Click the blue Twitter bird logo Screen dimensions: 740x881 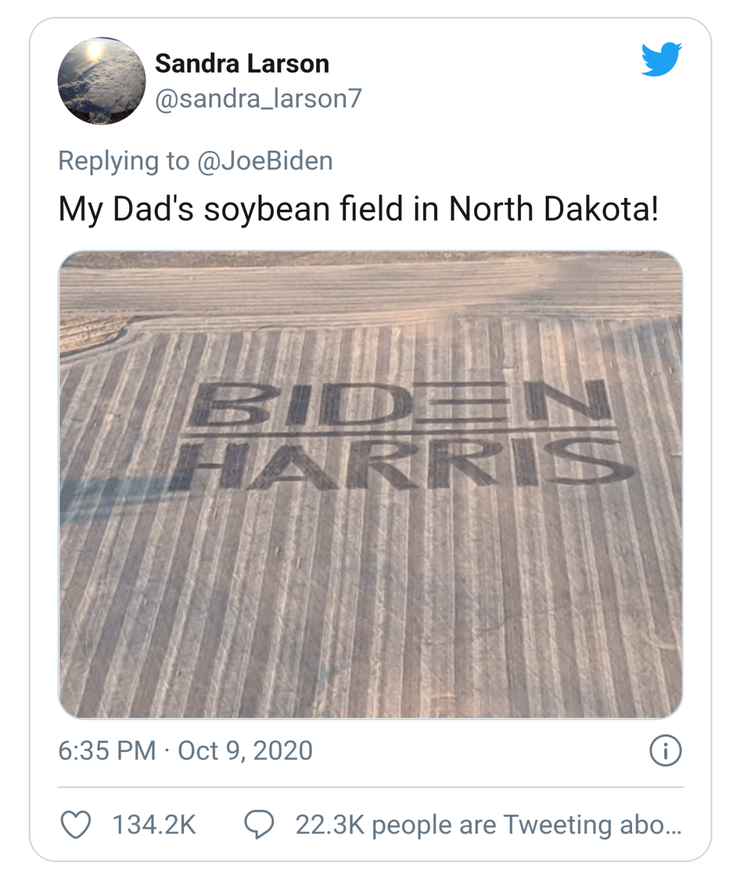pos(661,61)
